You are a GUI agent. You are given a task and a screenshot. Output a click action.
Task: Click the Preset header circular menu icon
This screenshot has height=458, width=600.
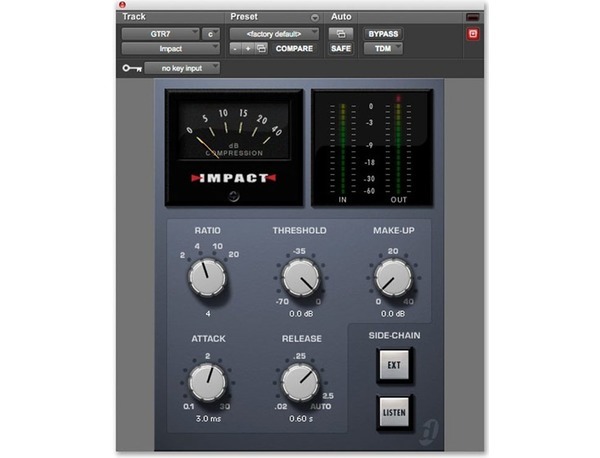[x=315, y=18]
